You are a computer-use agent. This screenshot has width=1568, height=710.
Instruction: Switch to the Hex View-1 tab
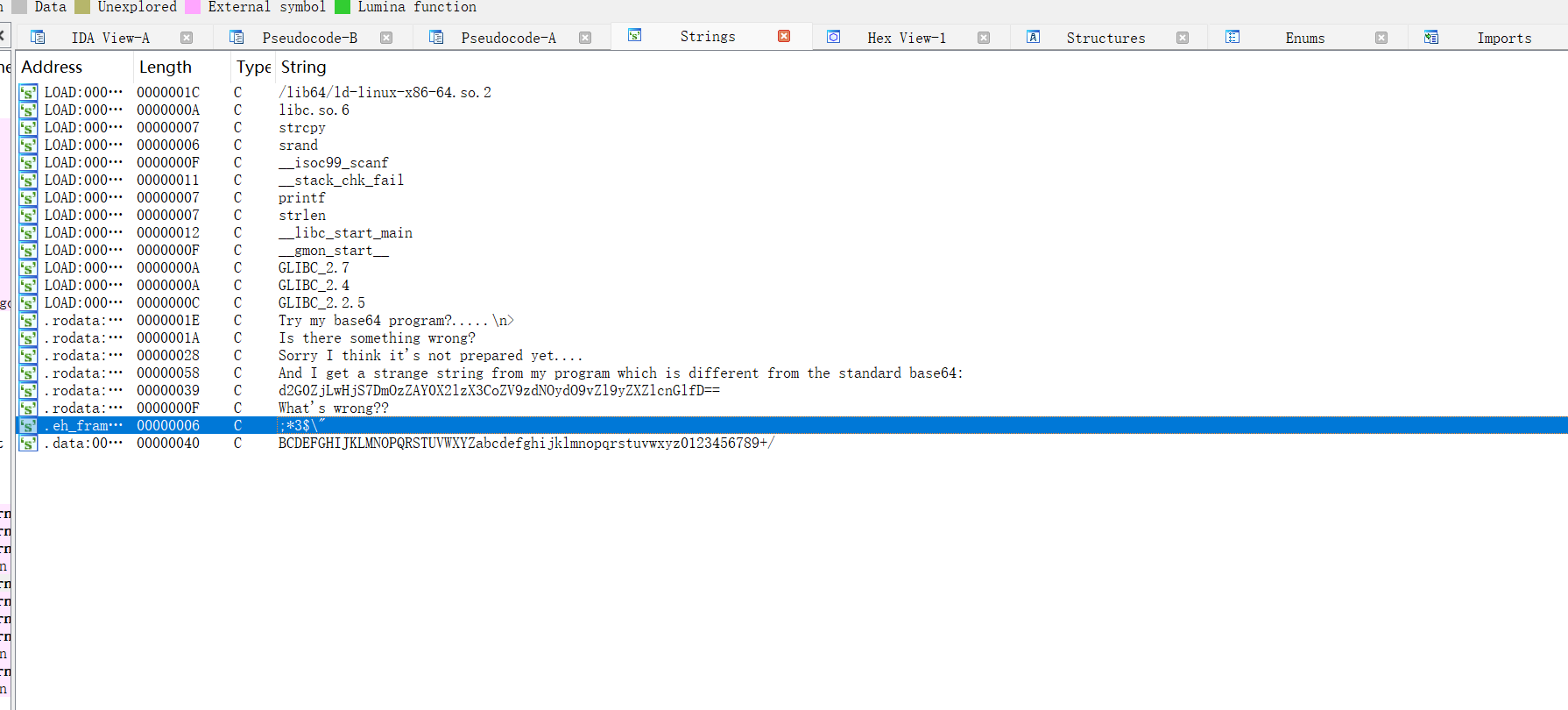[x=907, y=38]
